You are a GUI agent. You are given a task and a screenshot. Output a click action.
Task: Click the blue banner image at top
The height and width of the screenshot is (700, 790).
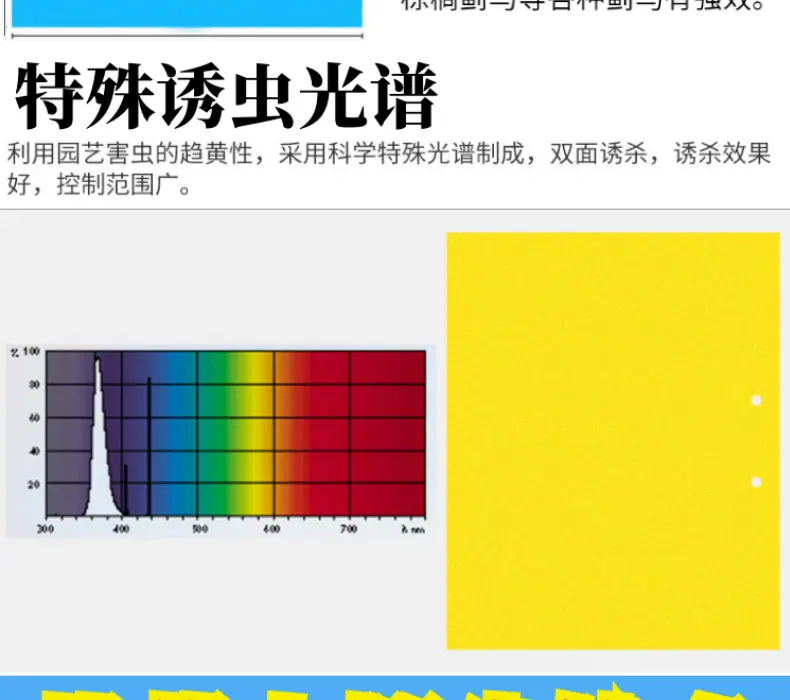tap(187, 13)
